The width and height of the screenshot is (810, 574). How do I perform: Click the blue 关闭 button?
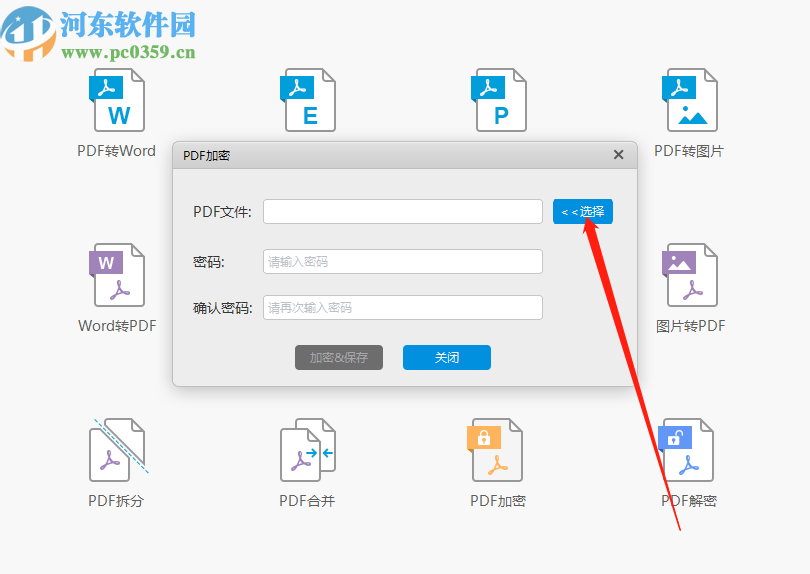coord(447,358)
